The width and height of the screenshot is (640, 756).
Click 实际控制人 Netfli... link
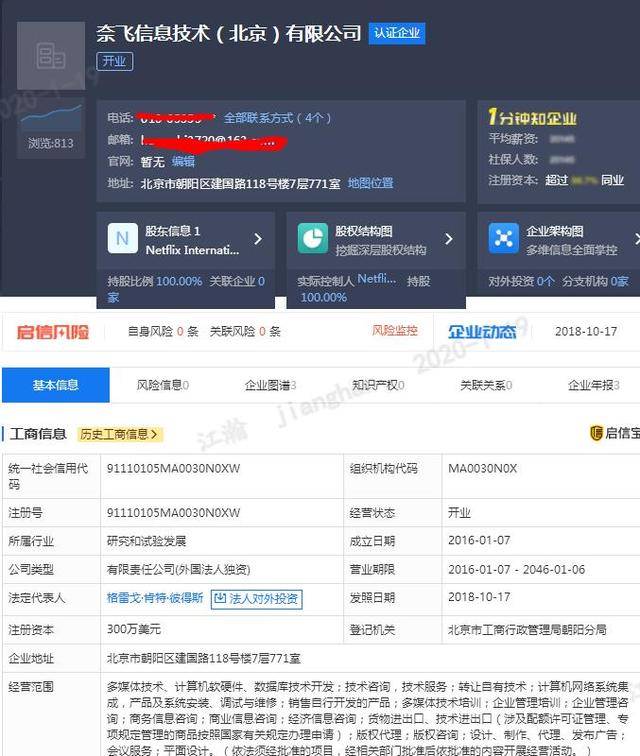(377, 279)
